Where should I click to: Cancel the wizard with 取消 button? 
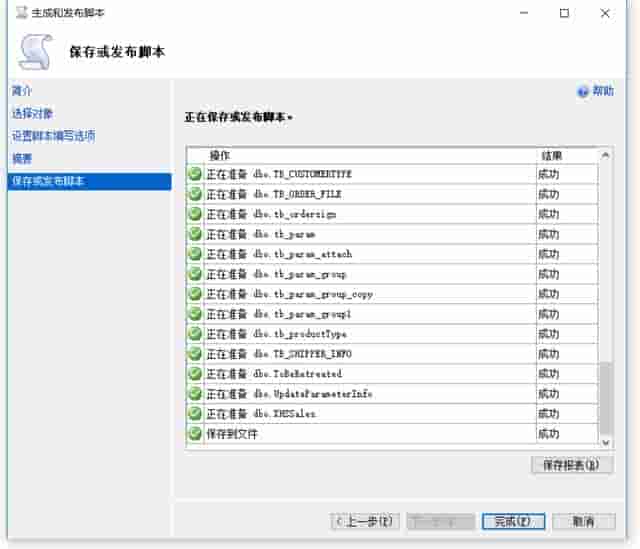coord(584,521)
